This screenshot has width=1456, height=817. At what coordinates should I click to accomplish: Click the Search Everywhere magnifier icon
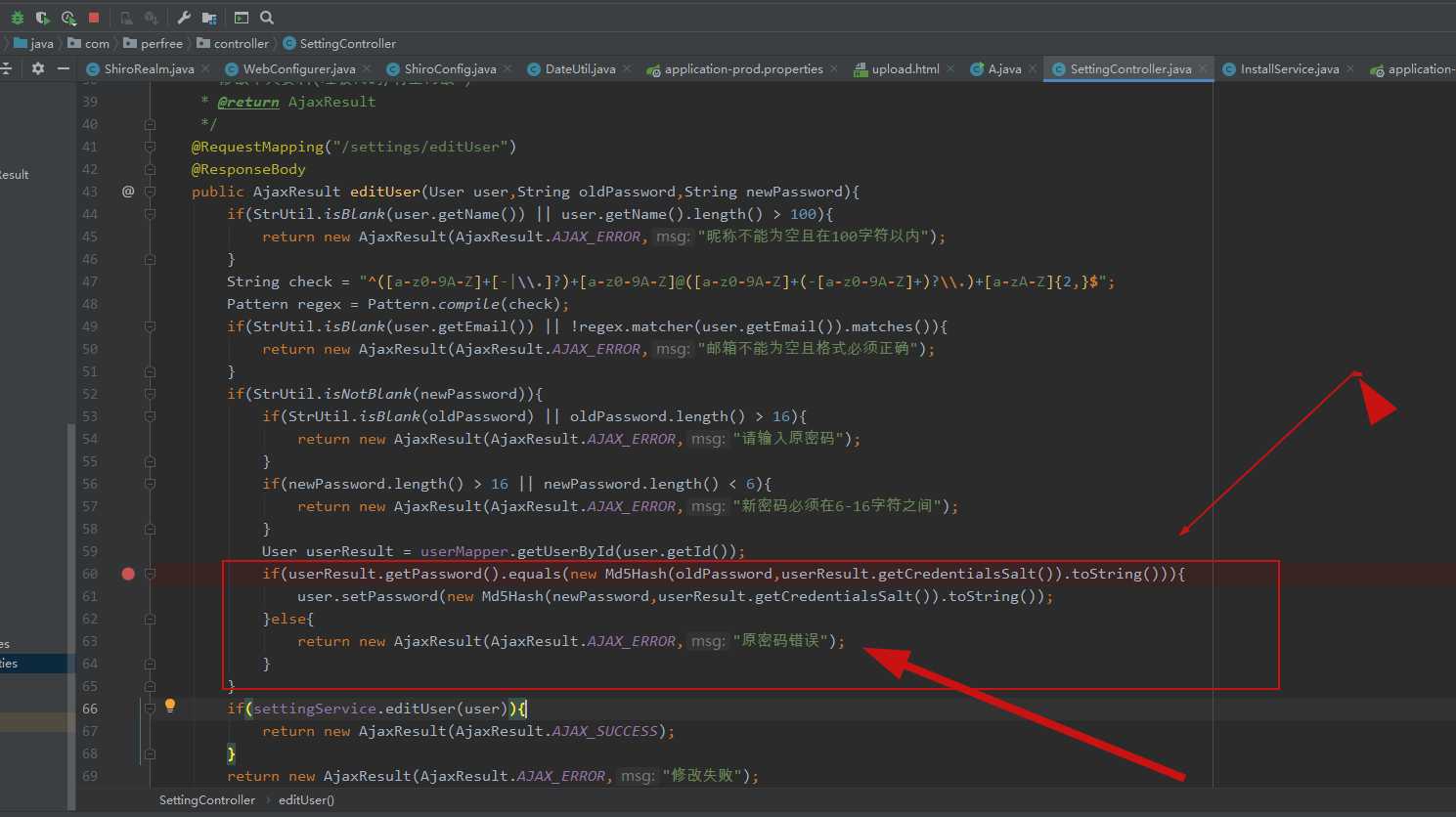(267, 18)
